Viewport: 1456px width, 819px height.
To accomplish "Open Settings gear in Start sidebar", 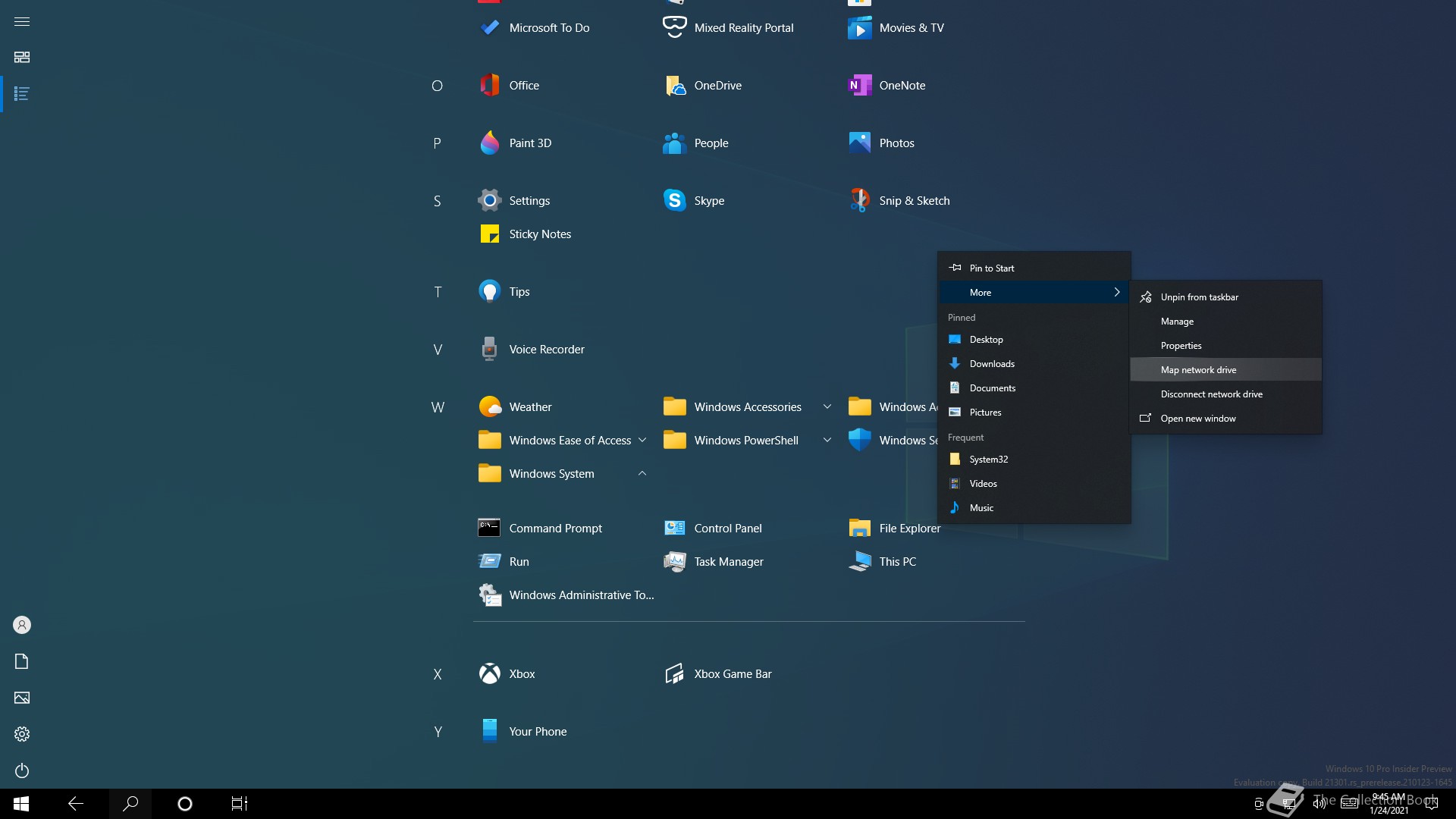I will coord(22,734).
